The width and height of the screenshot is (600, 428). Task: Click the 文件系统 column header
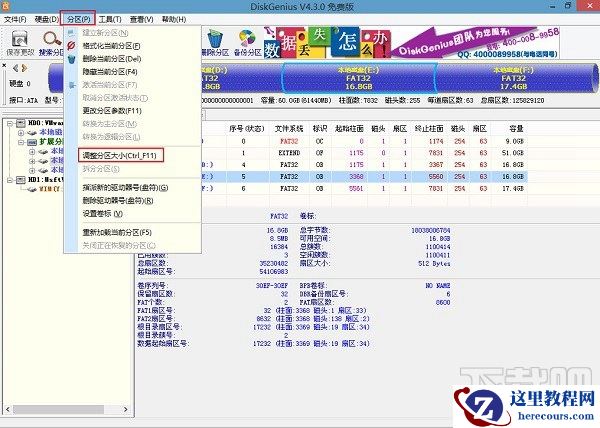click(289, 129)
